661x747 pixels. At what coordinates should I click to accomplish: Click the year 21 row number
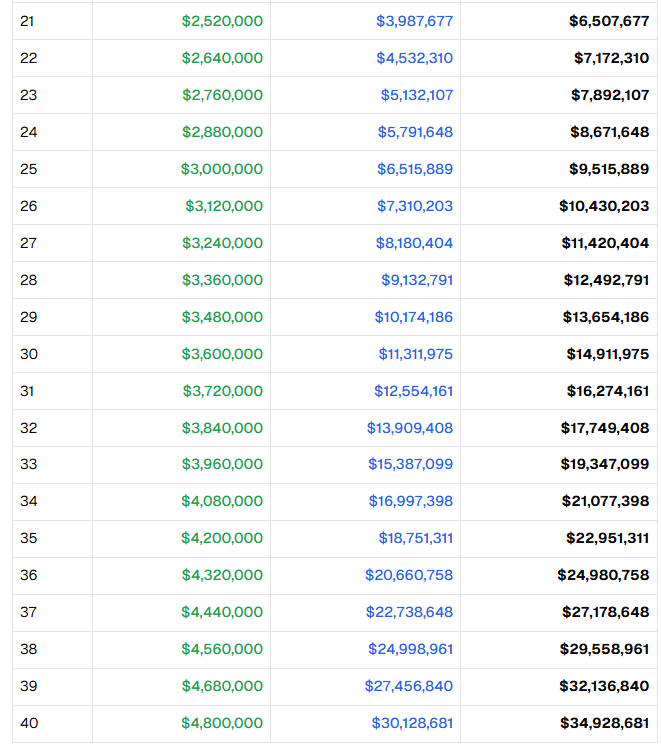click(27, 21)
